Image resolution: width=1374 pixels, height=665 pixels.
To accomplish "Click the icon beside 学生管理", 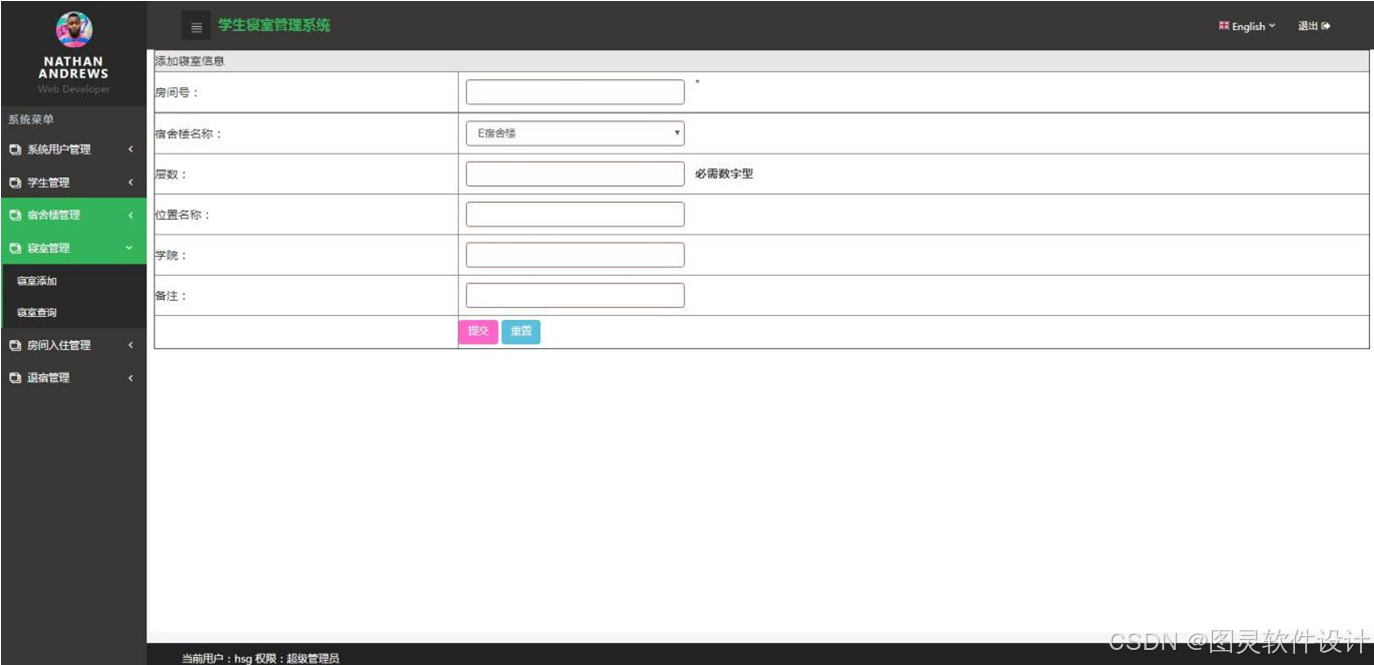I will tap(15, 183).
